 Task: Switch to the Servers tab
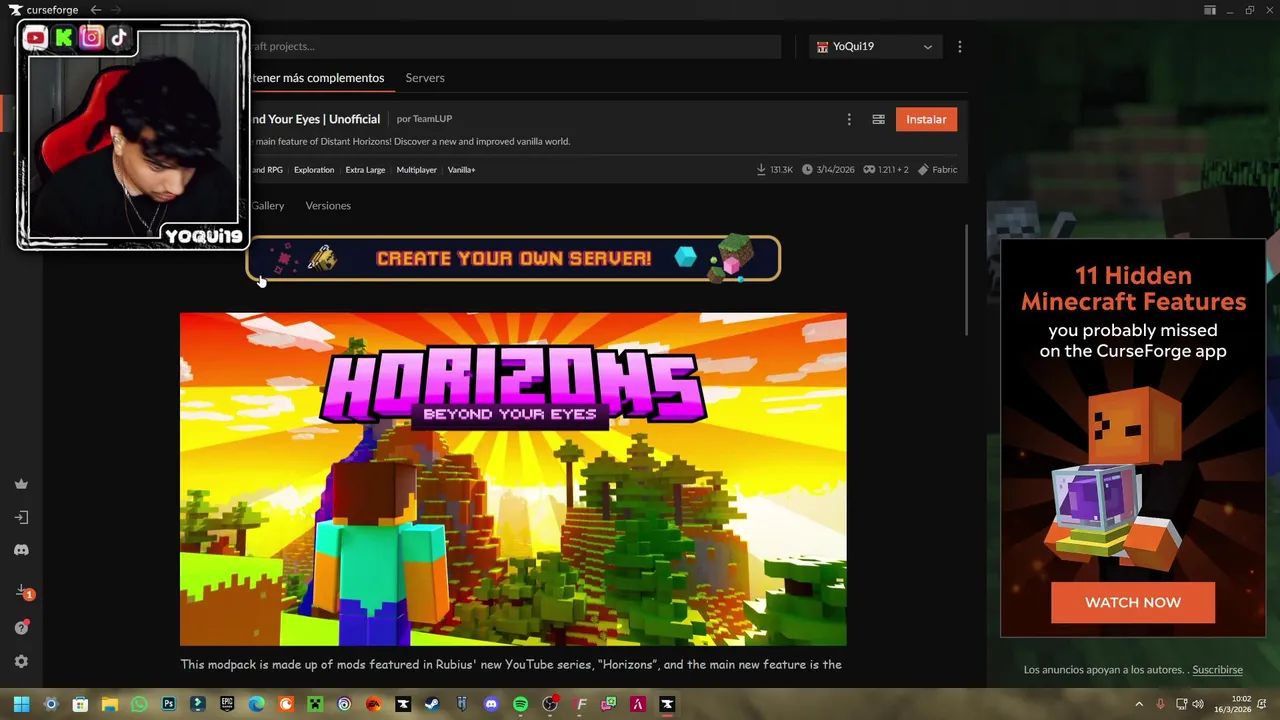425,78
